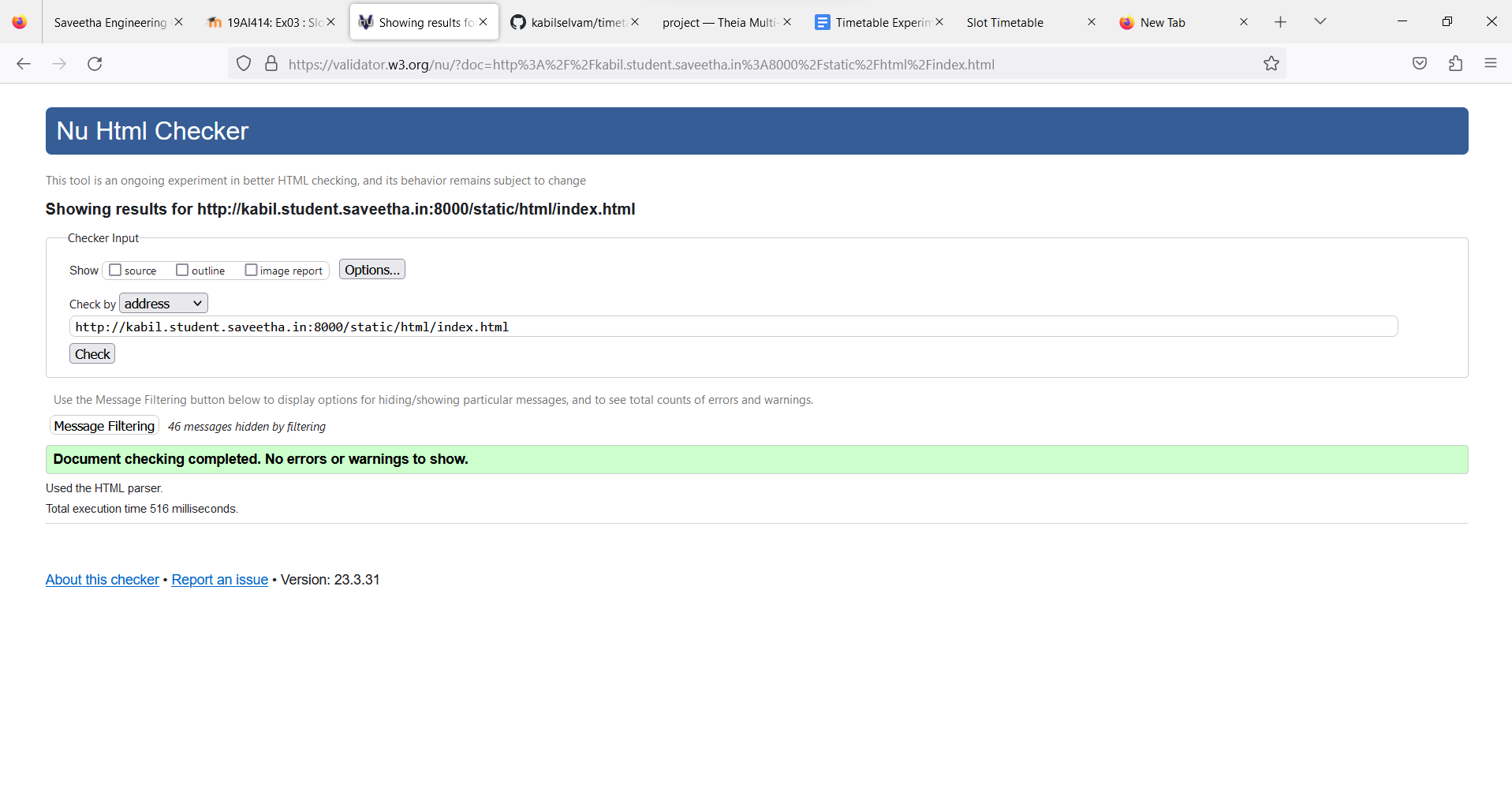Enable the outline checkbox
The height and width of the screenshot is (803, 1512).
coord(182,270)
